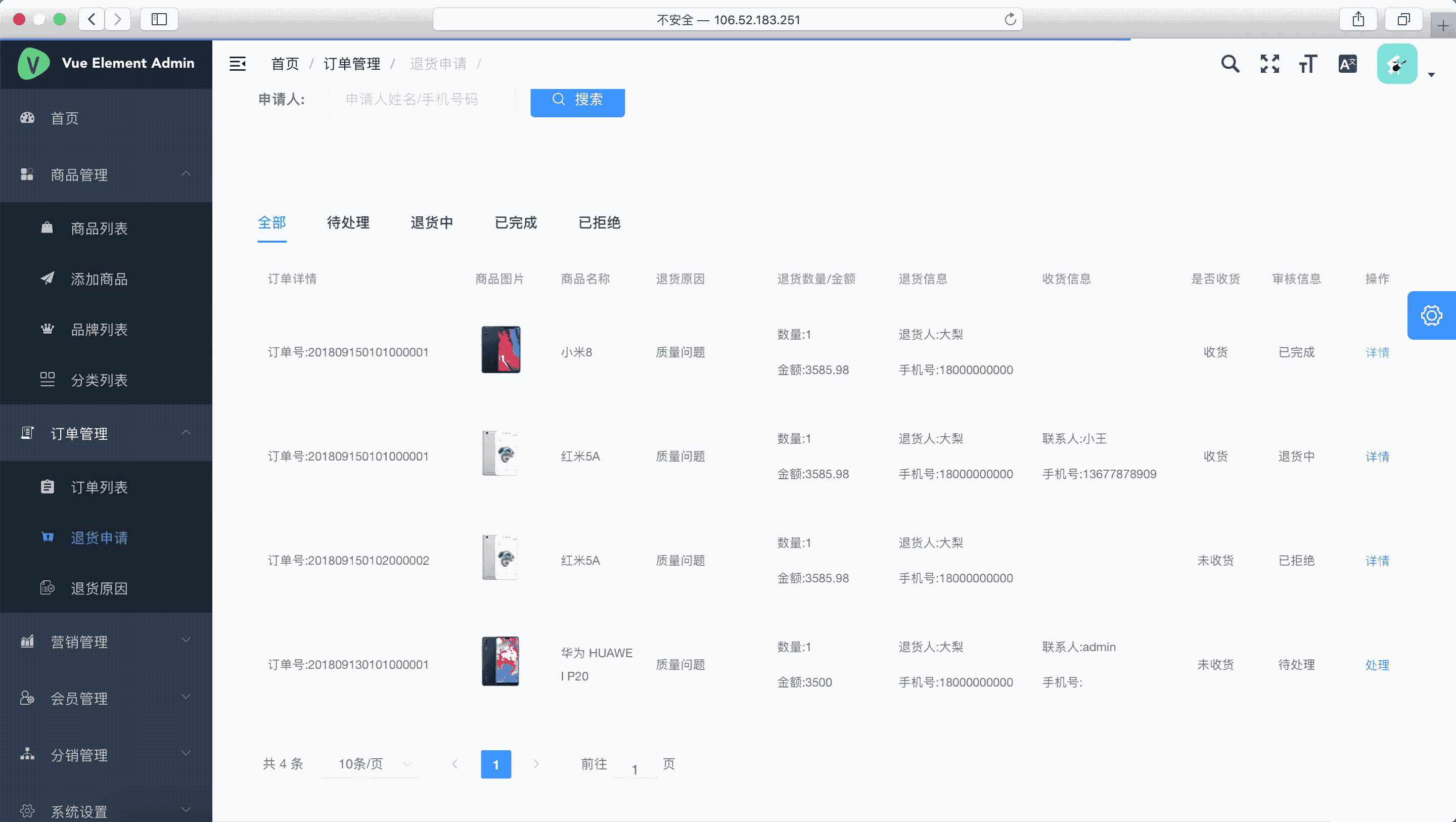Screen dimensions: 1456x822
Task: Click the header search magnifier icon
Action: coord(1230,64)
